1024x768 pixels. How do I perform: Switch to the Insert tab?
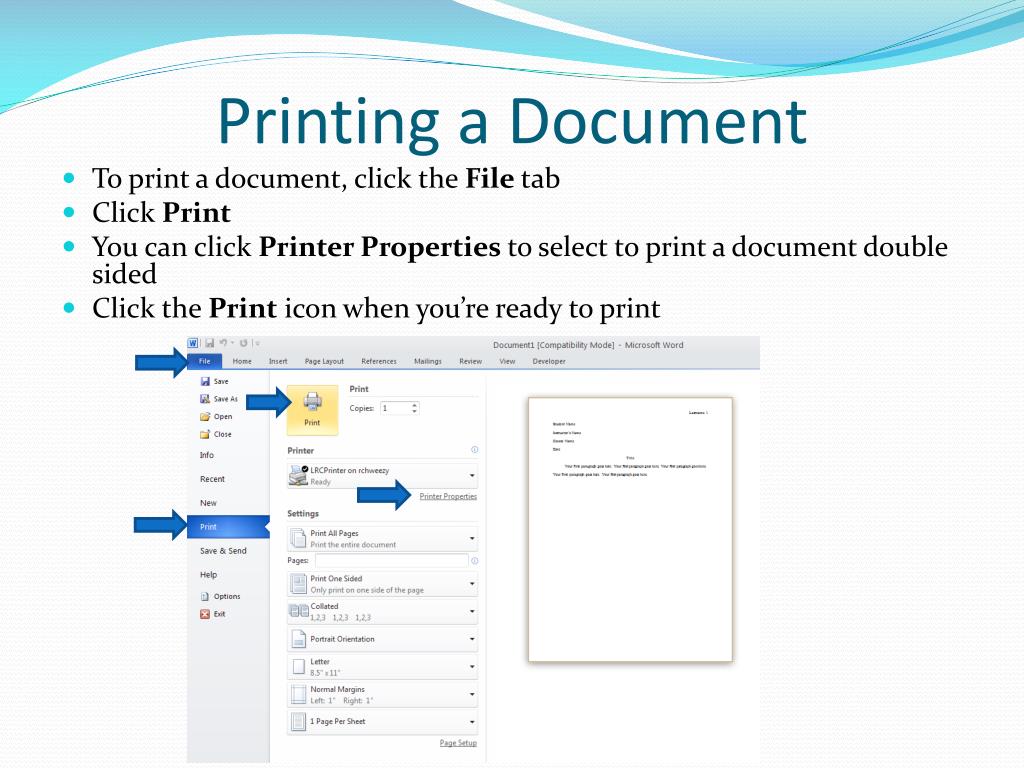pos(278,361)
